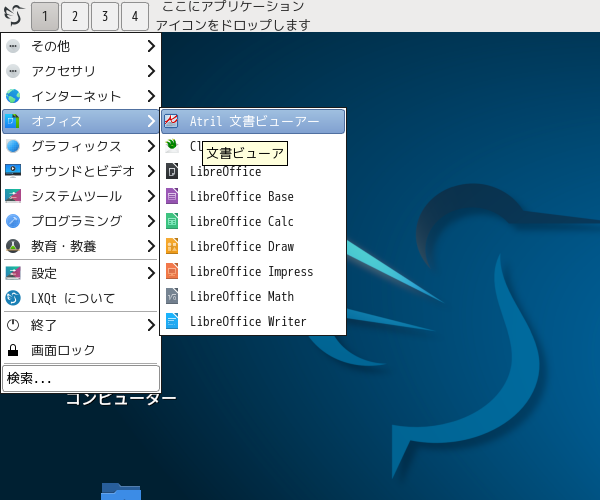Click the LibreOffice Math icon
The width and height of the screenshot is (600, 500).
click(x=172, y=296)
